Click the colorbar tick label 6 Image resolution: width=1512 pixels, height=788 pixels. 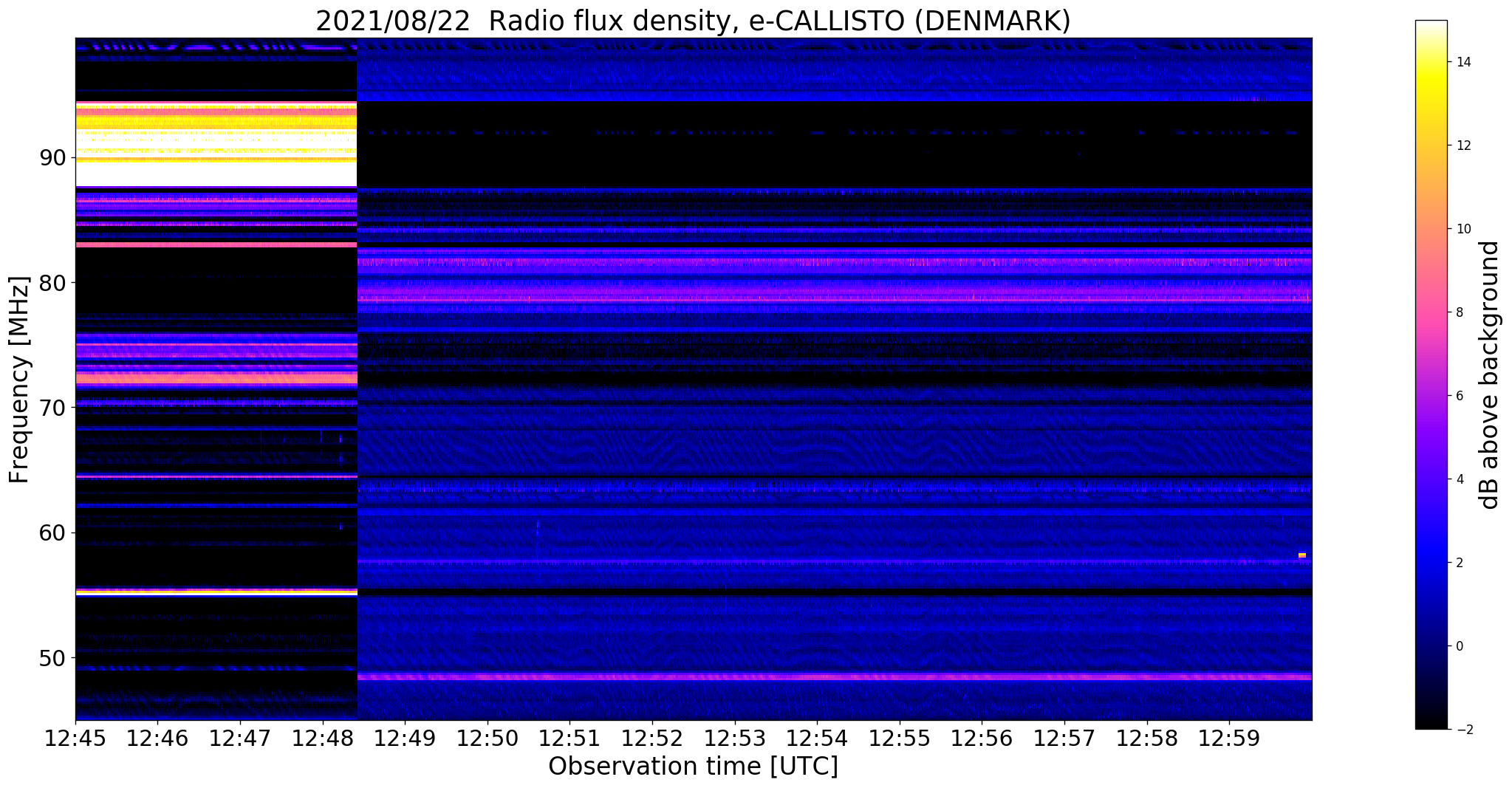(x=1459, y=396)
